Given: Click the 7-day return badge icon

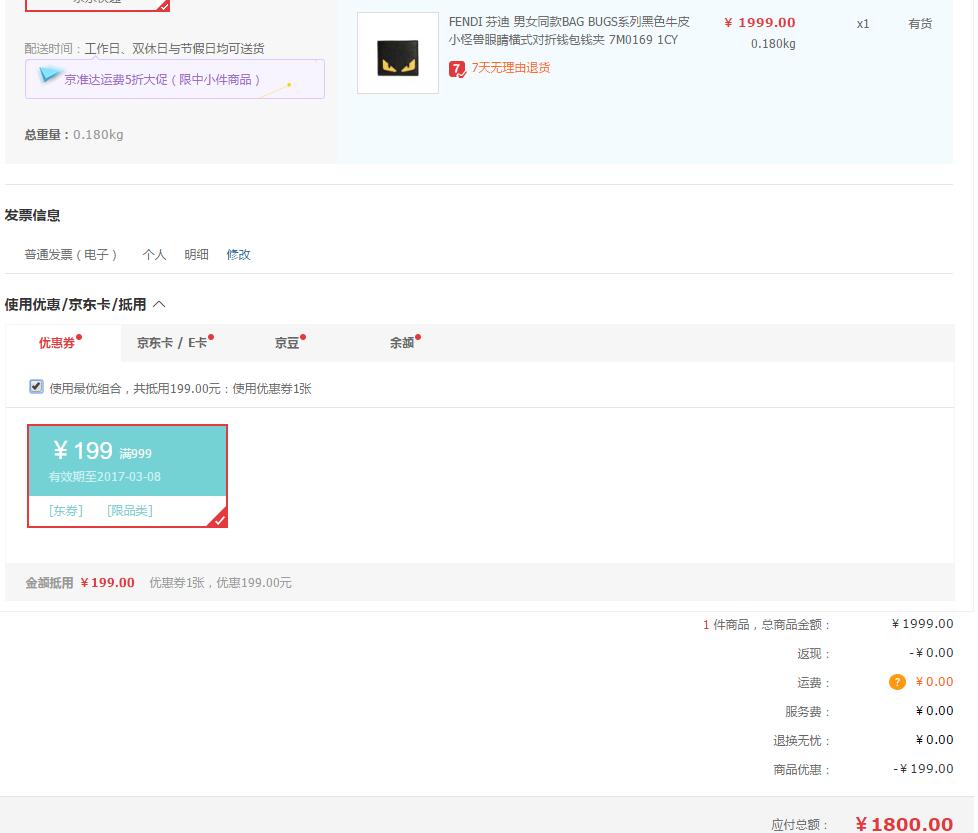Looking at the screenshot, I should coord(457,69).
